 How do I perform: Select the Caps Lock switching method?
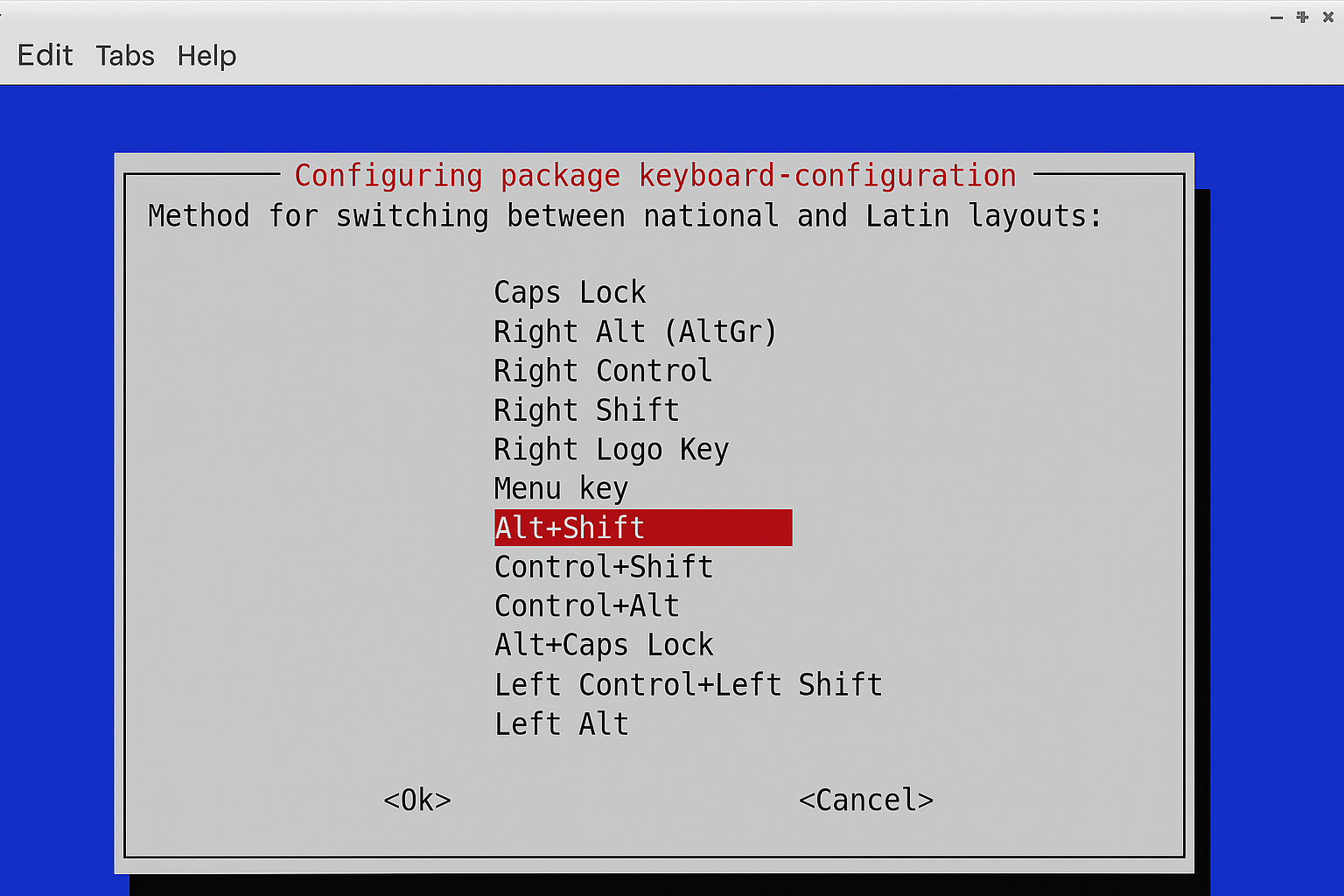click(x=569, y=291)
